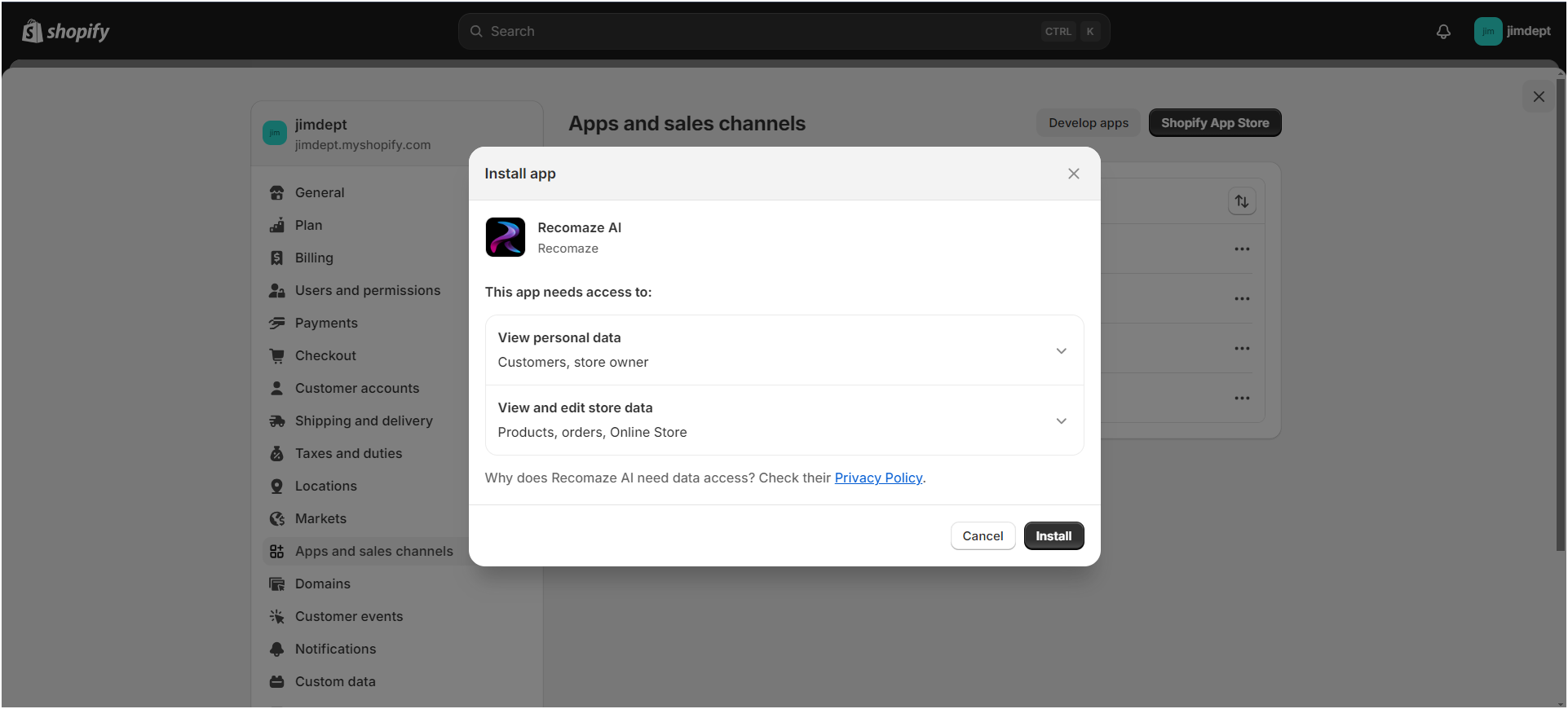
Task: Expand View and edit store data chevron
Action: coord(1061,421)
